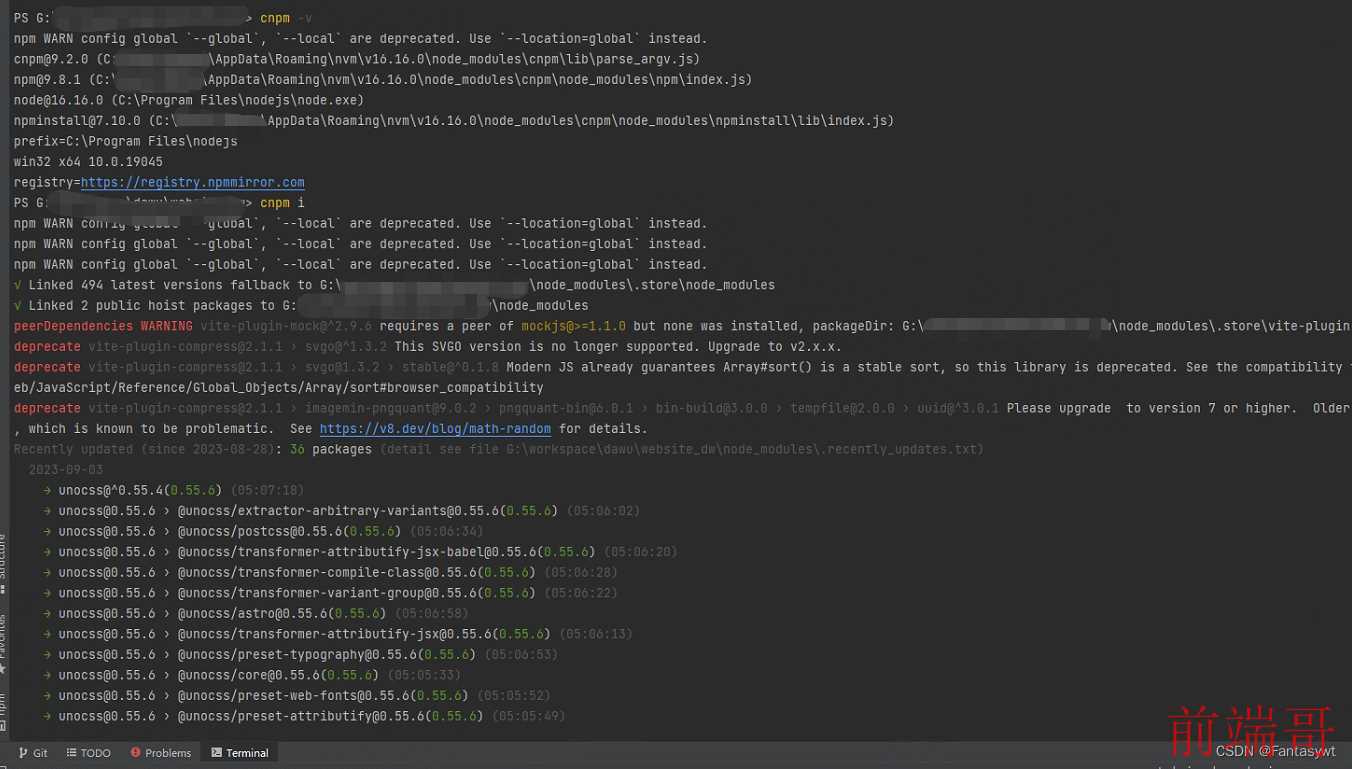
Task: Click the '(05:05:49)' timestamp
Action: click(528, 716)
